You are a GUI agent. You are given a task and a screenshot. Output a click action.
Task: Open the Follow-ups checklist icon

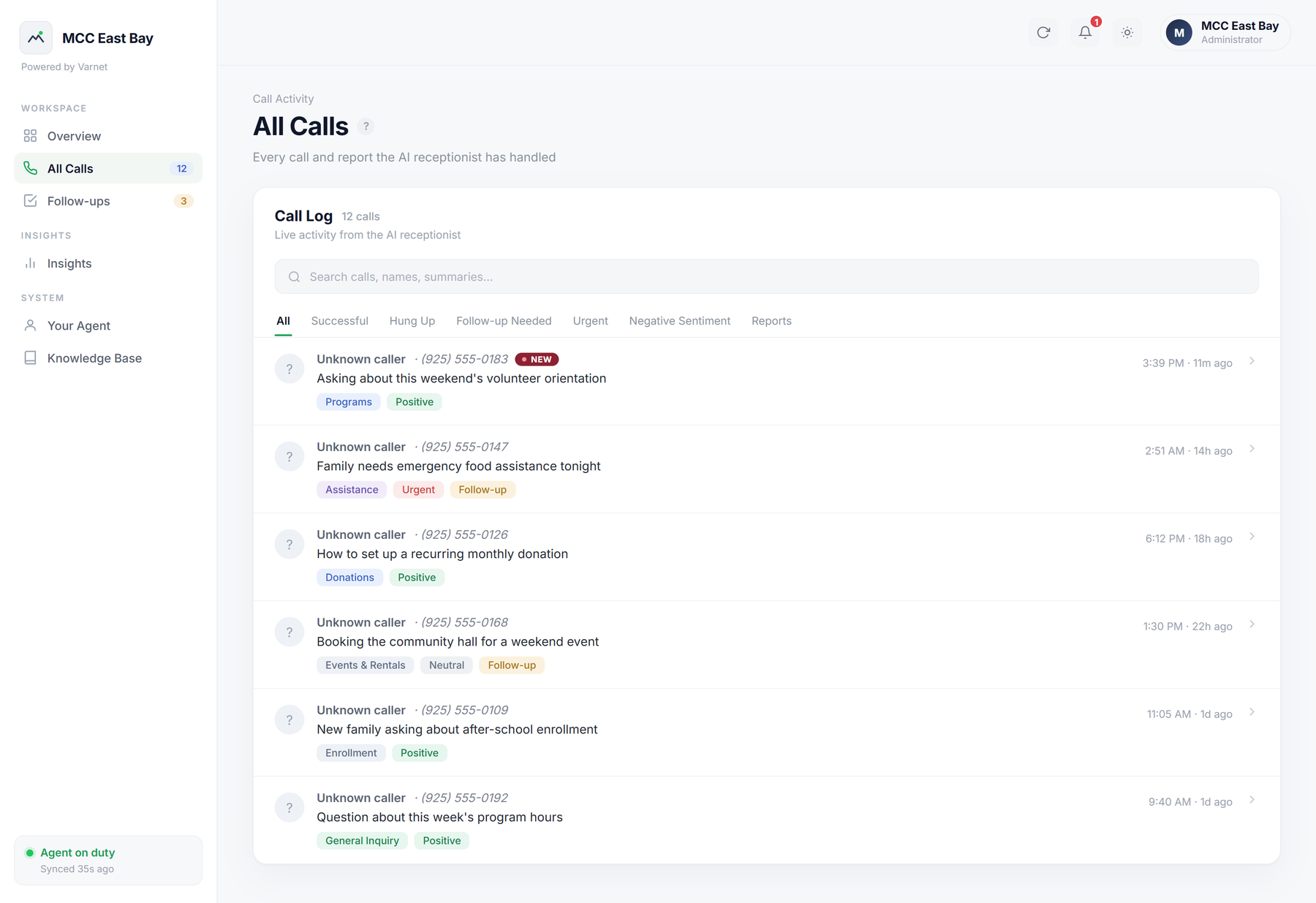point(30,201)
